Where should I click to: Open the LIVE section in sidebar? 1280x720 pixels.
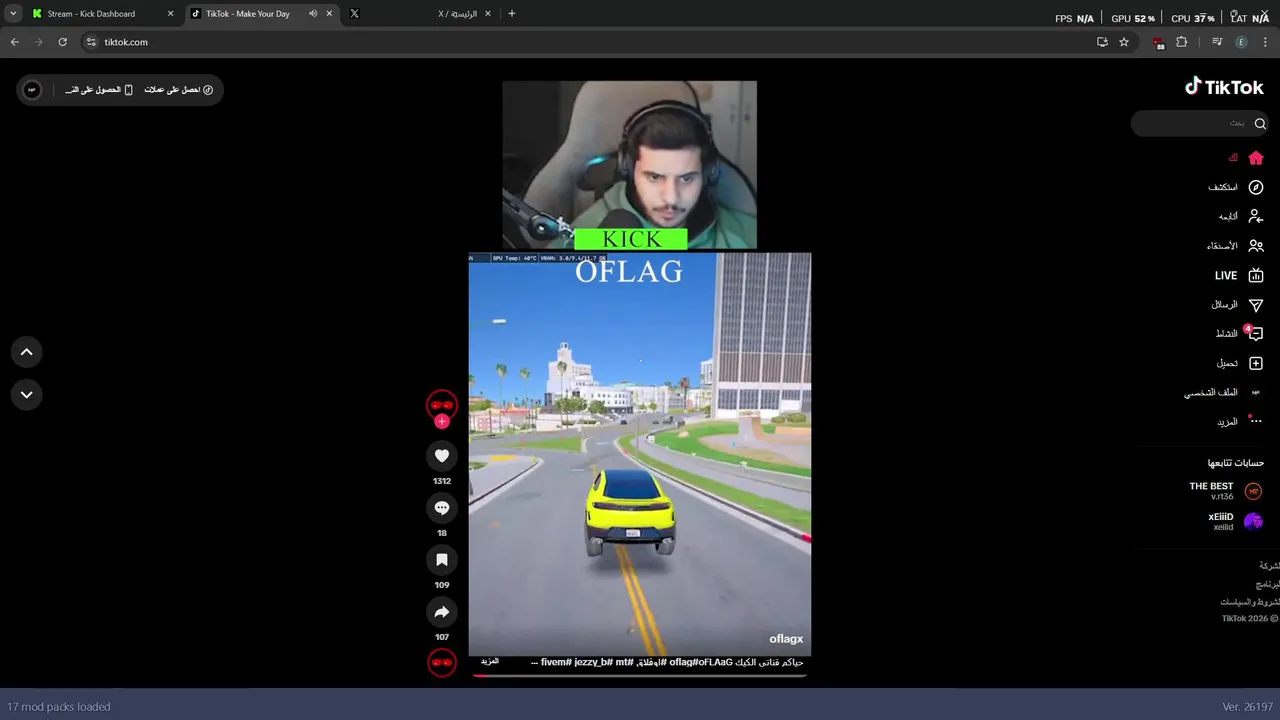[1238, 275]
